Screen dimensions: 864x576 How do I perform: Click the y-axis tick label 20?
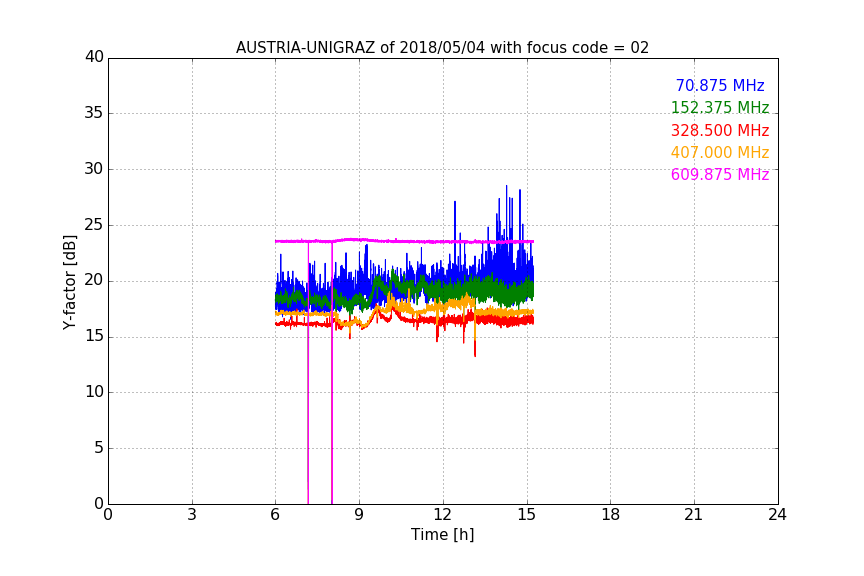94,281
